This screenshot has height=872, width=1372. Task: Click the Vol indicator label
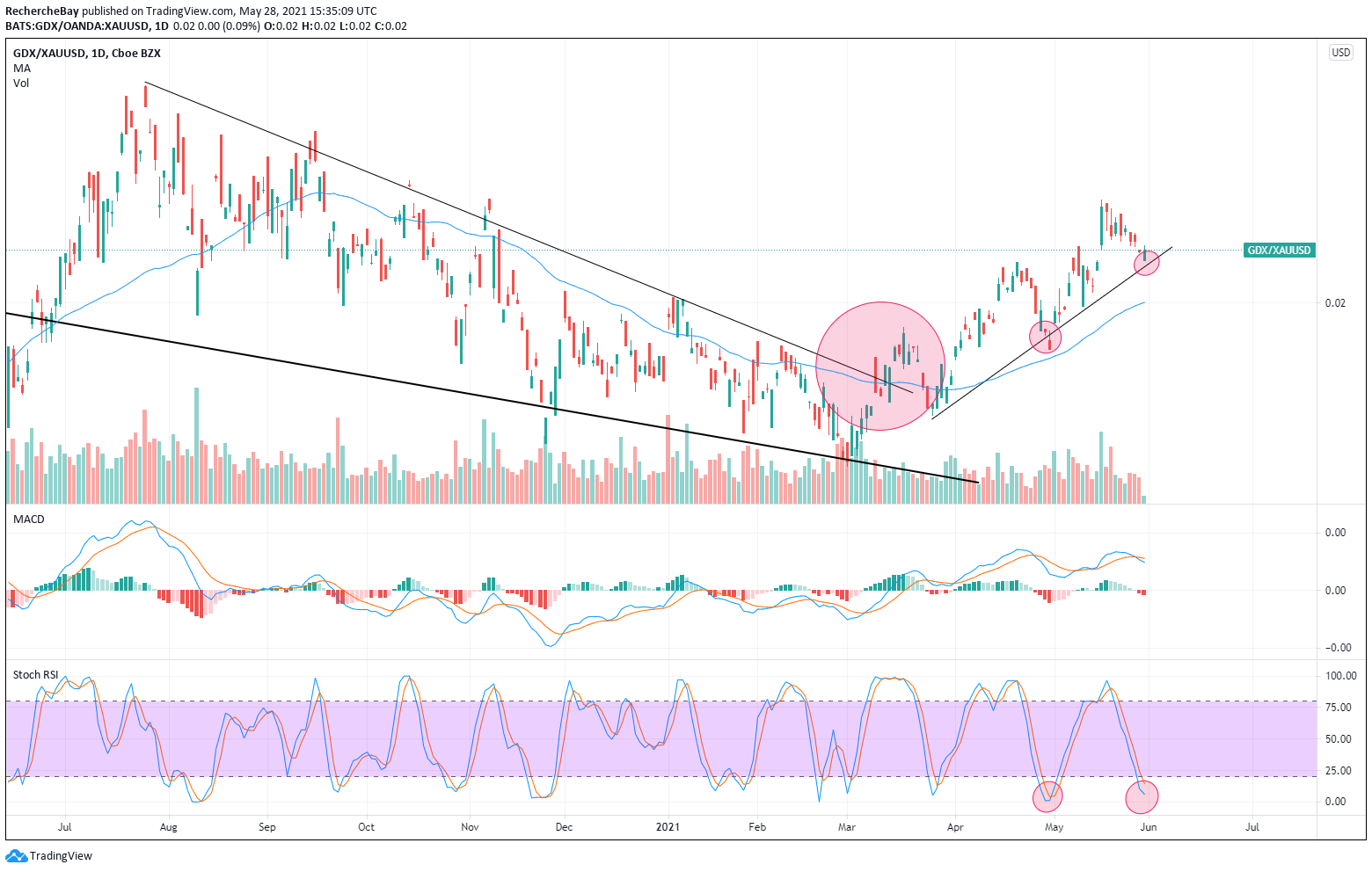pos(21,83)
